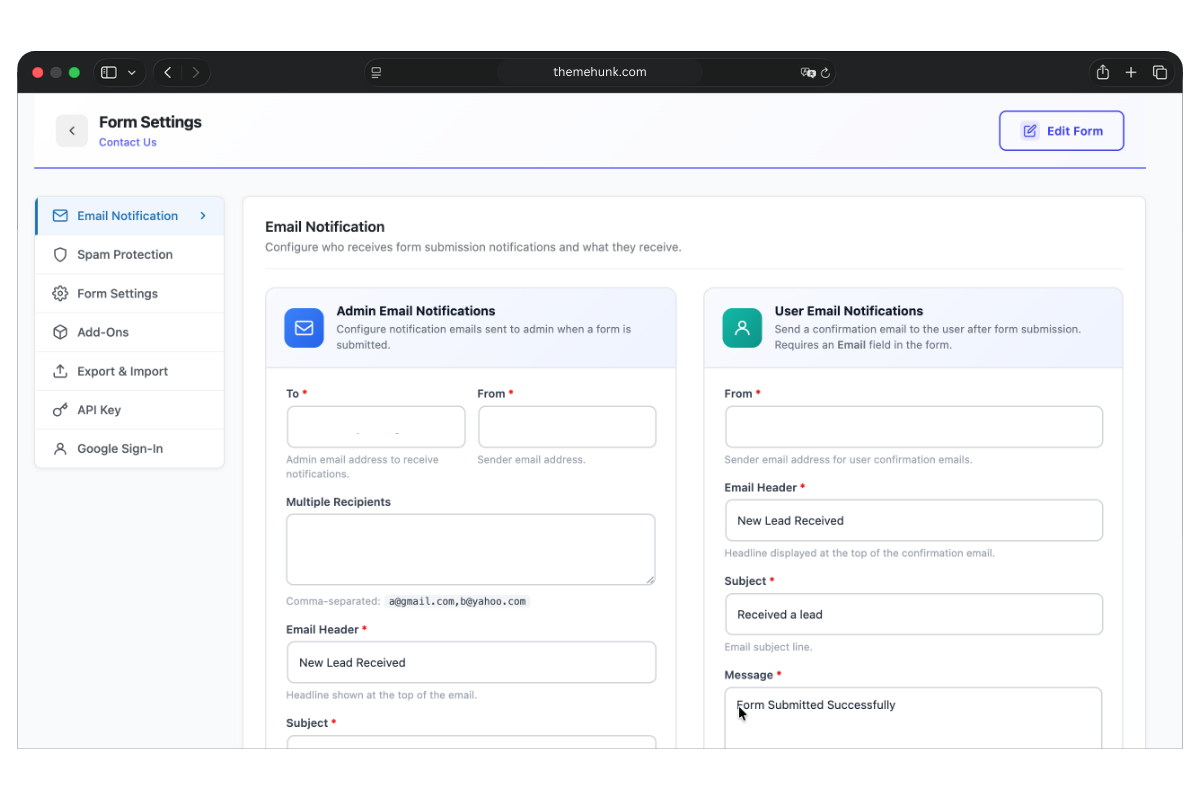Expand the Email Notification chevron arrow
The image size is (1200, 800).
pos(203,216)
